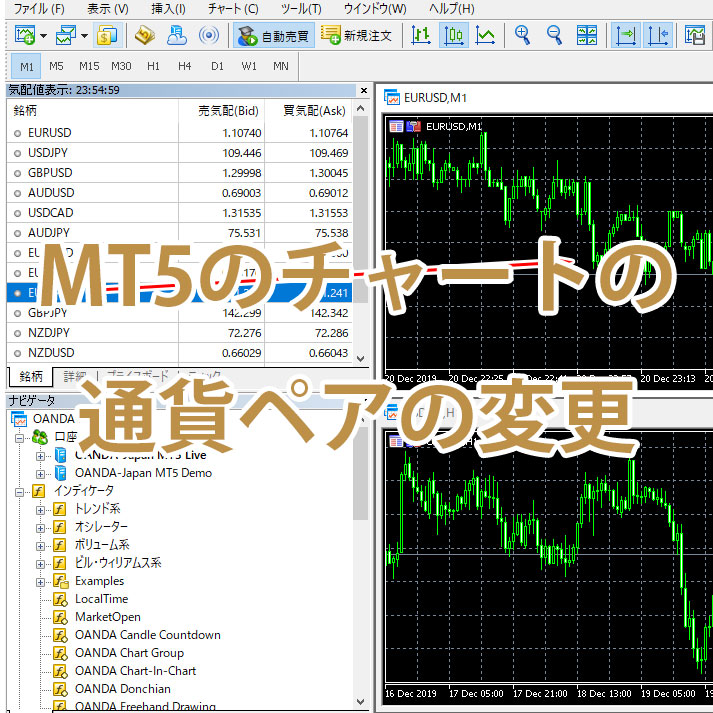Click the 銘柄 column header
Screen dimensions: 713x713
(x=93, y=111)
